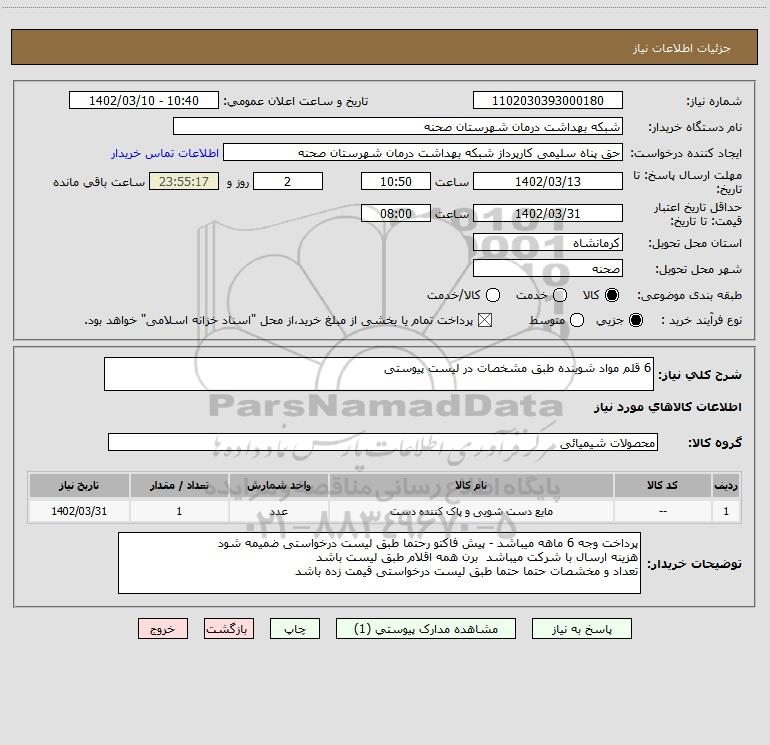
Task: Click the general need description text box
Action: [x=379, y=374]
